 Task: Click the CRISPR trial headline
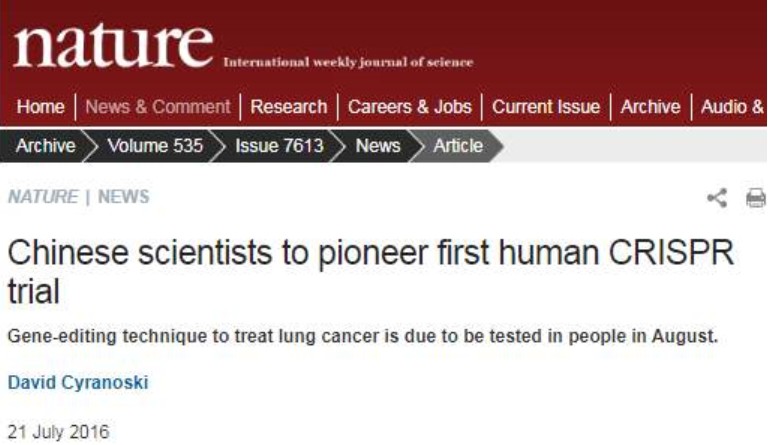click(371, 272)
